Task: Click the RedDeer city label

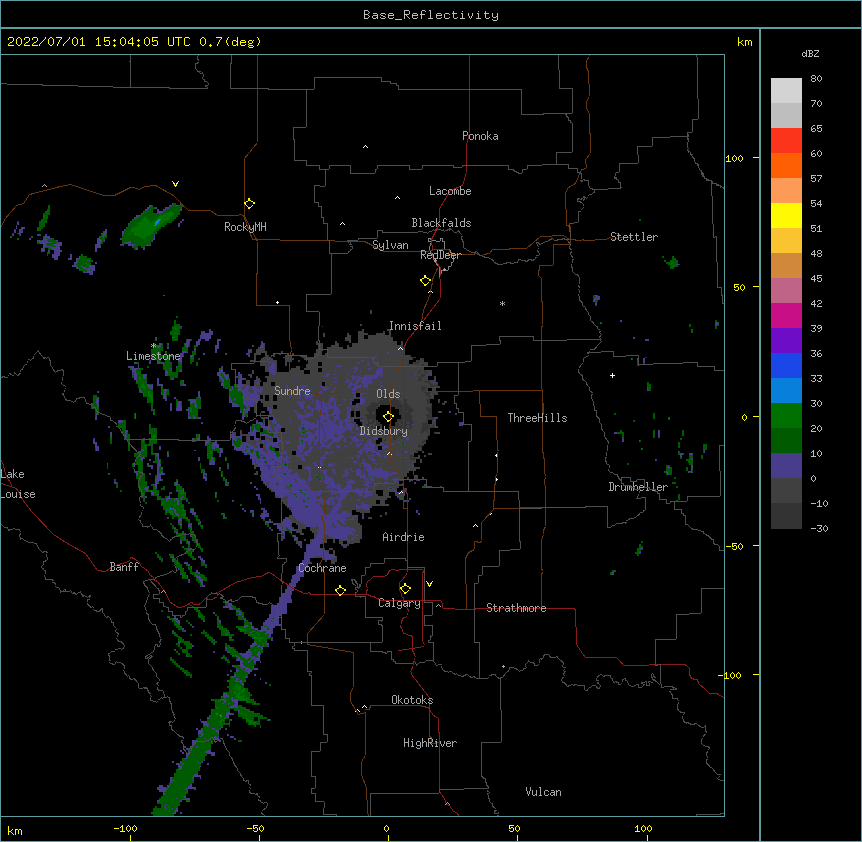Action: pyautogui.click(x=440, y=255)
